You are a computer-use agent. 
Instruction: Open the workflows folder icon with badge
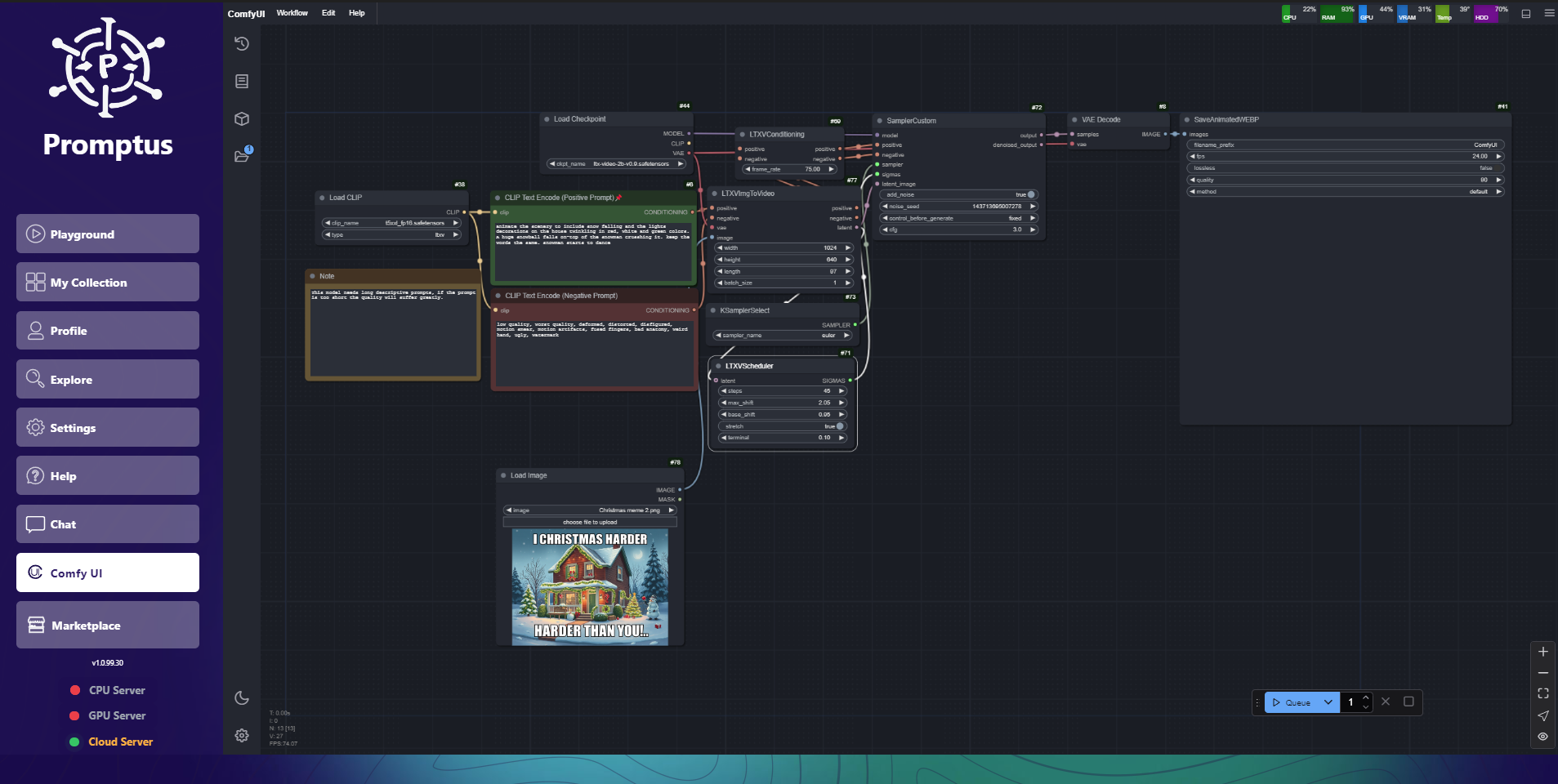[x=242, y=156]
